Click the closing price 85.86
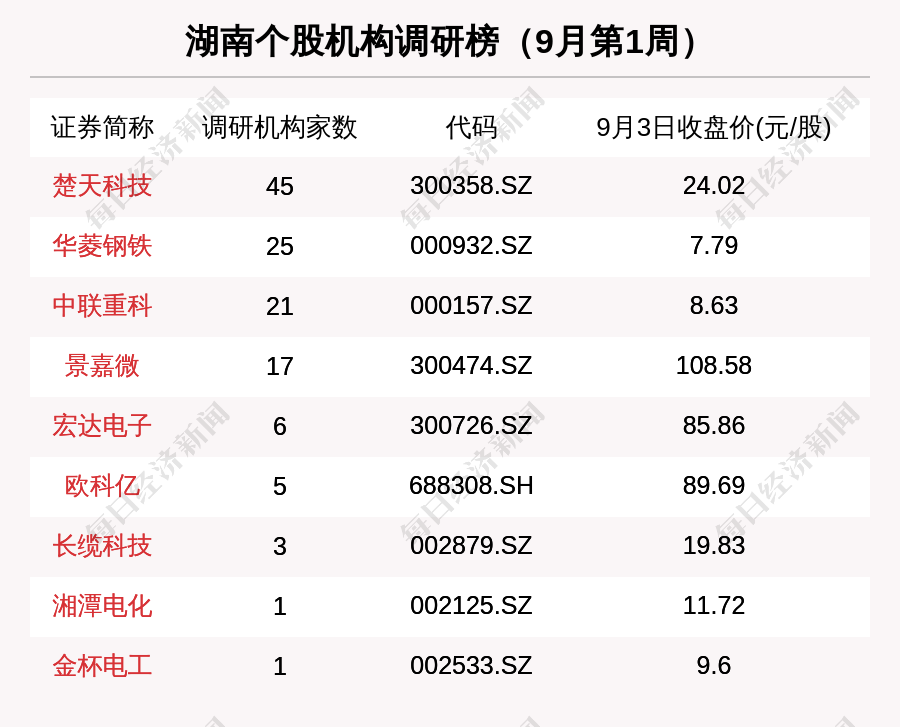This screenshot has width=900, height=727. click(x=713, y=426)
